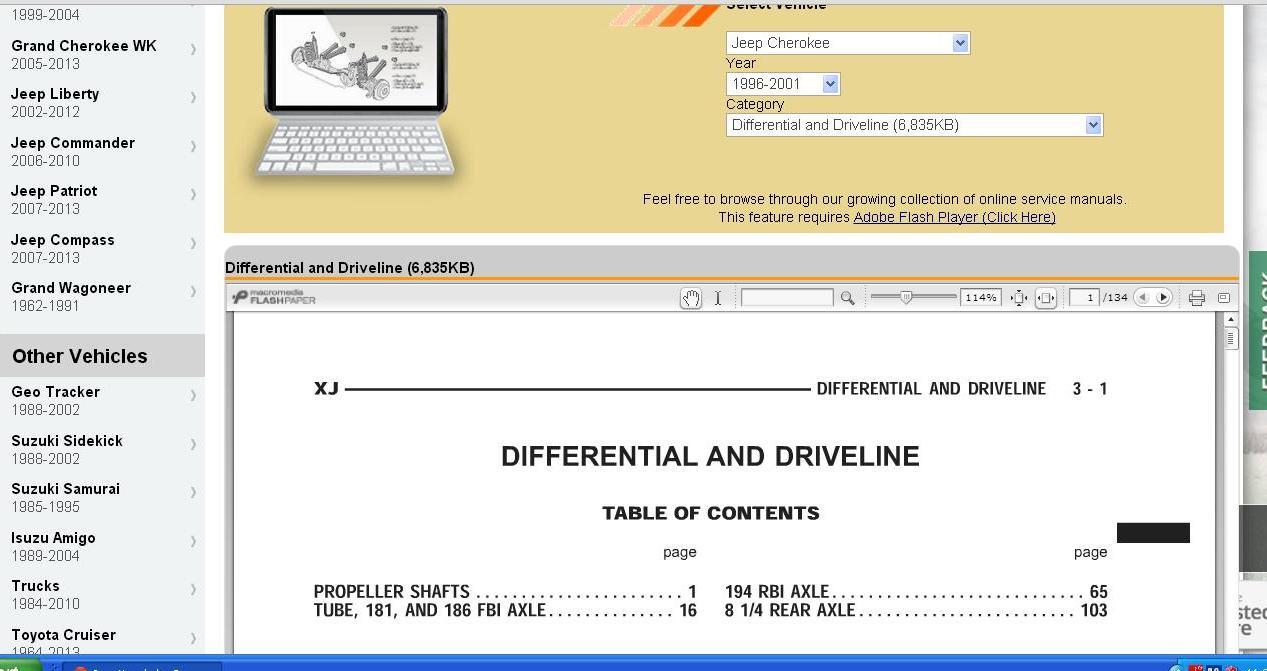
Task: Open Suzuki Sidekick 1988-2002 link
Action: coord(102,450)
